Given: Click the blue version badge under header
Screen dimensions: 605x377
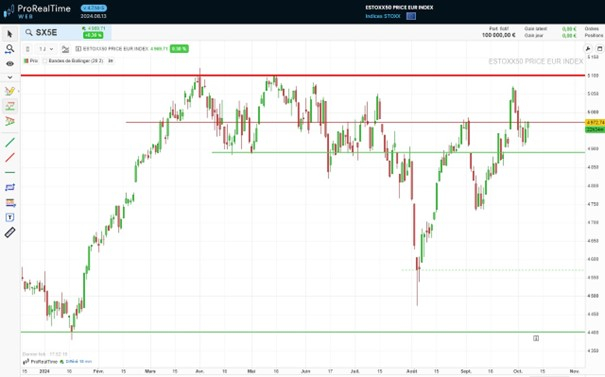Looking at the screenshot, I should click(x=94, y=8).
